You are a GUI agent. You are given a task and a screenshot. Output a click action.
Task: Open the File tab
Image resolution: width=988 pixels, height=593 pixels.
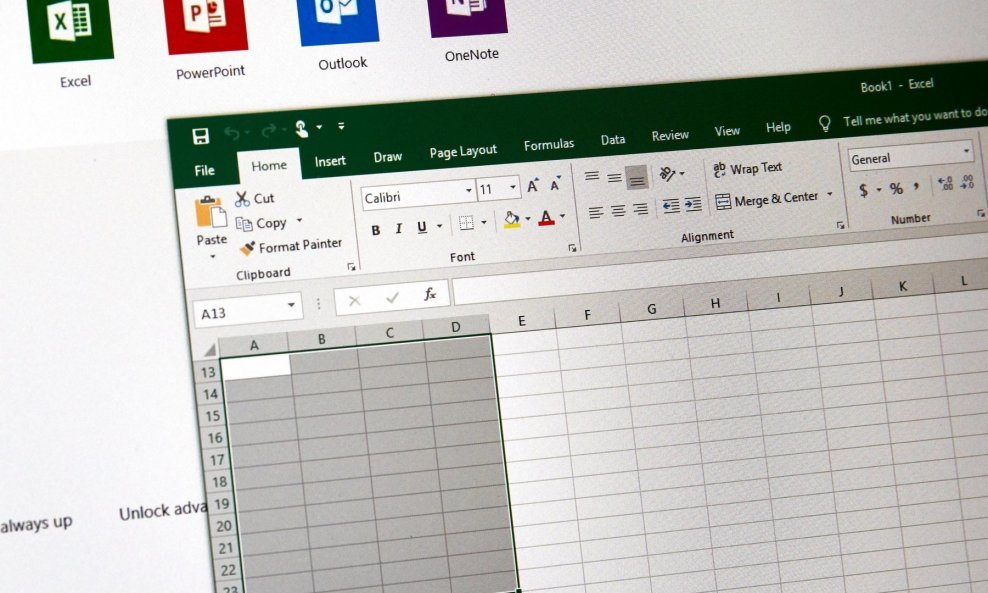(204, 170)
